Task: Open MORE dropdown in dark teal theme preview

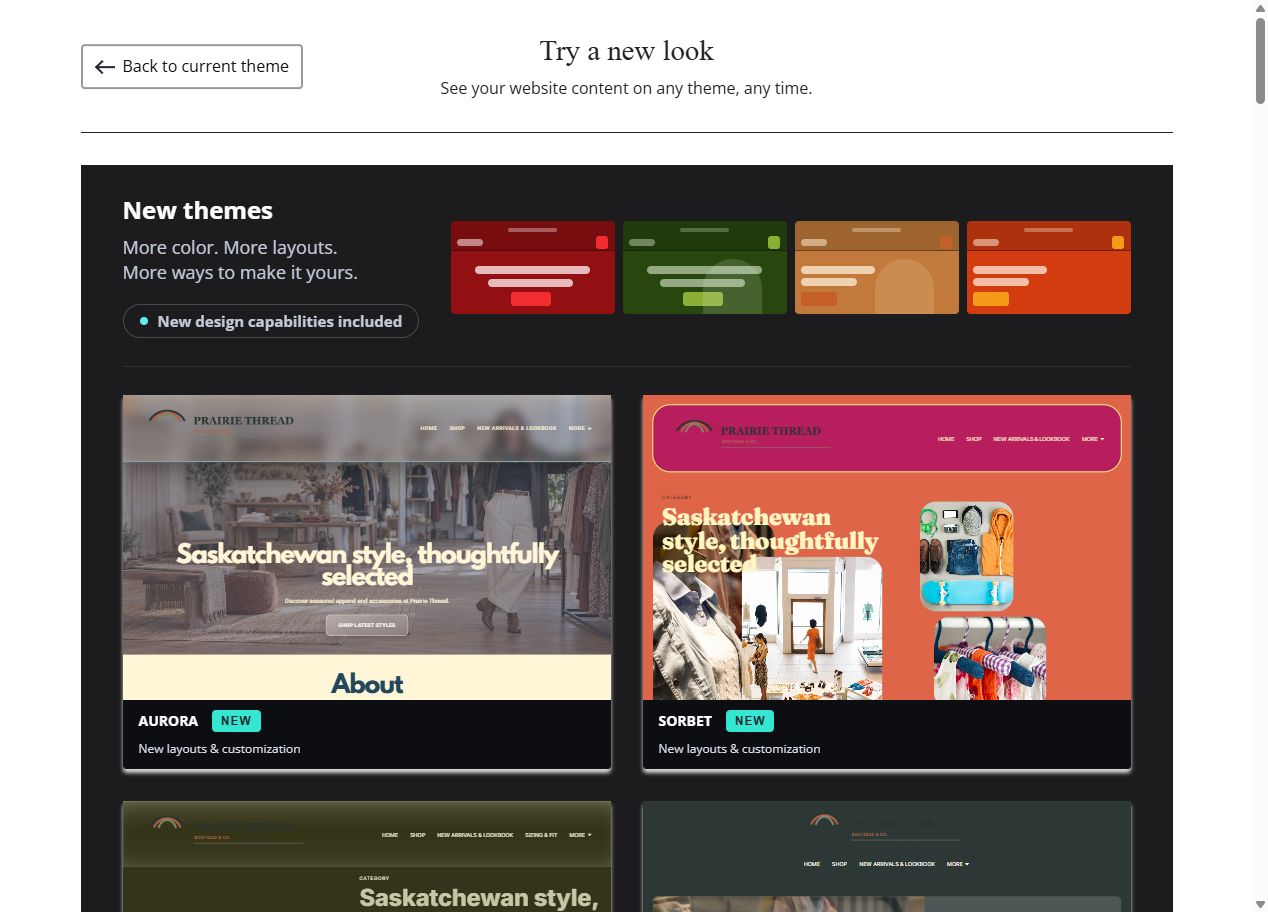Action: pyautogui.click(x=958, y=864)
